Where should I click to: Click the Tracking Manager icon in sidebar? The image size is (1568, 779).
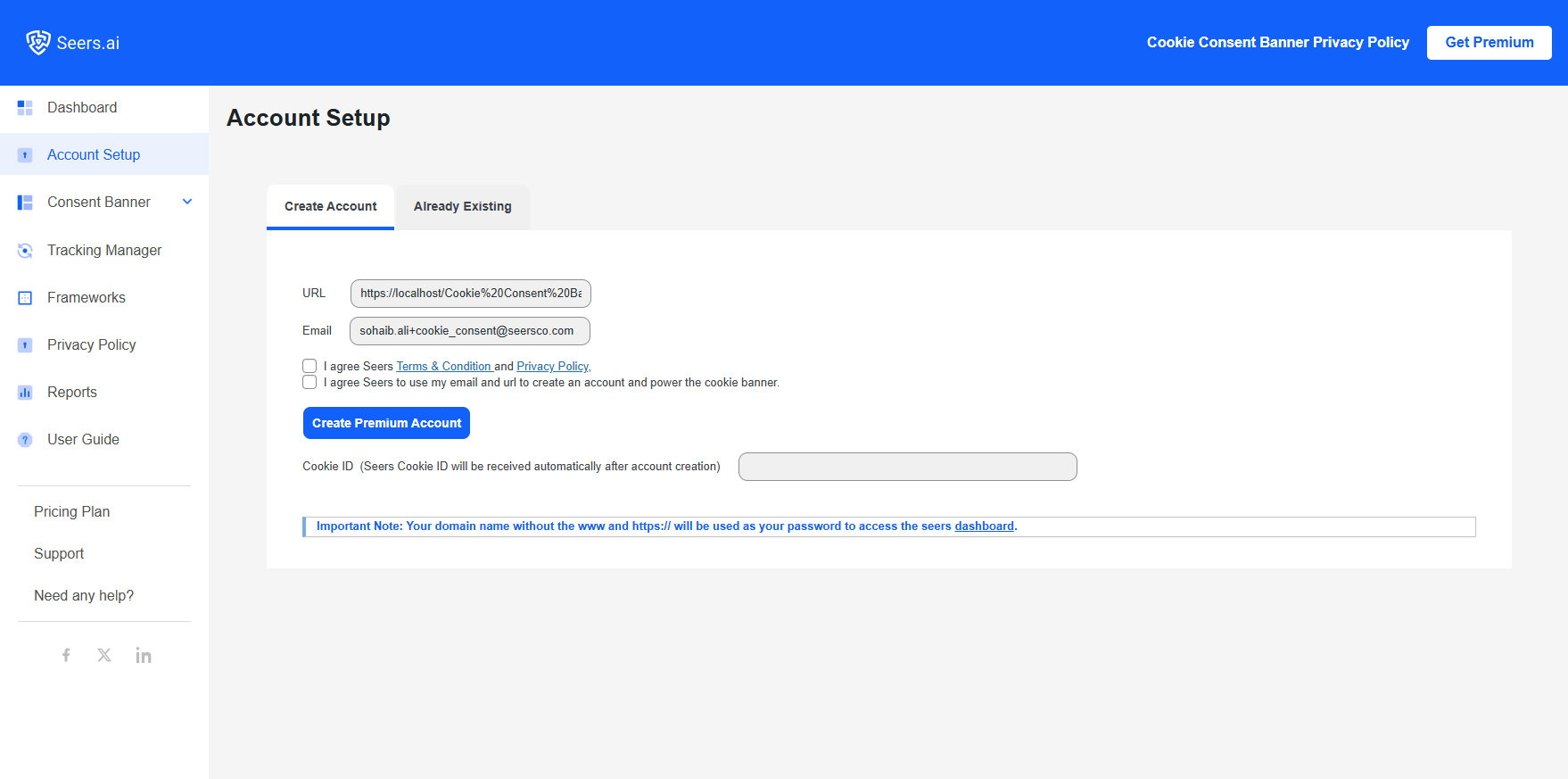pos(25,251)
